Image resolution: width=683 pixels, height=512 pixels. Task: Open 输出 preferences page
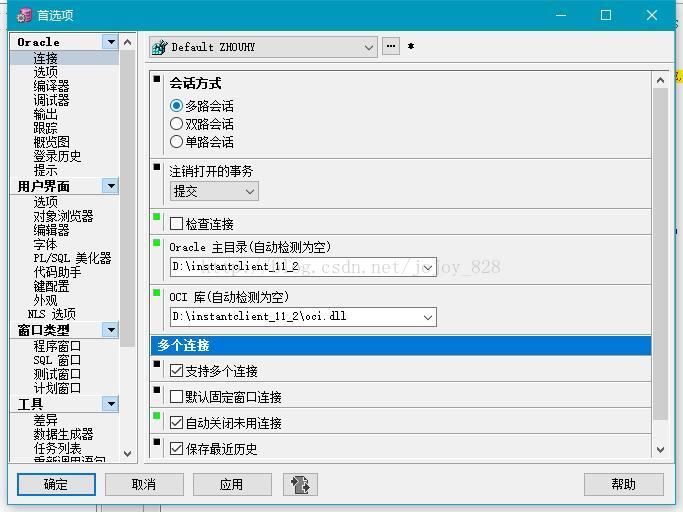point(45,114)
